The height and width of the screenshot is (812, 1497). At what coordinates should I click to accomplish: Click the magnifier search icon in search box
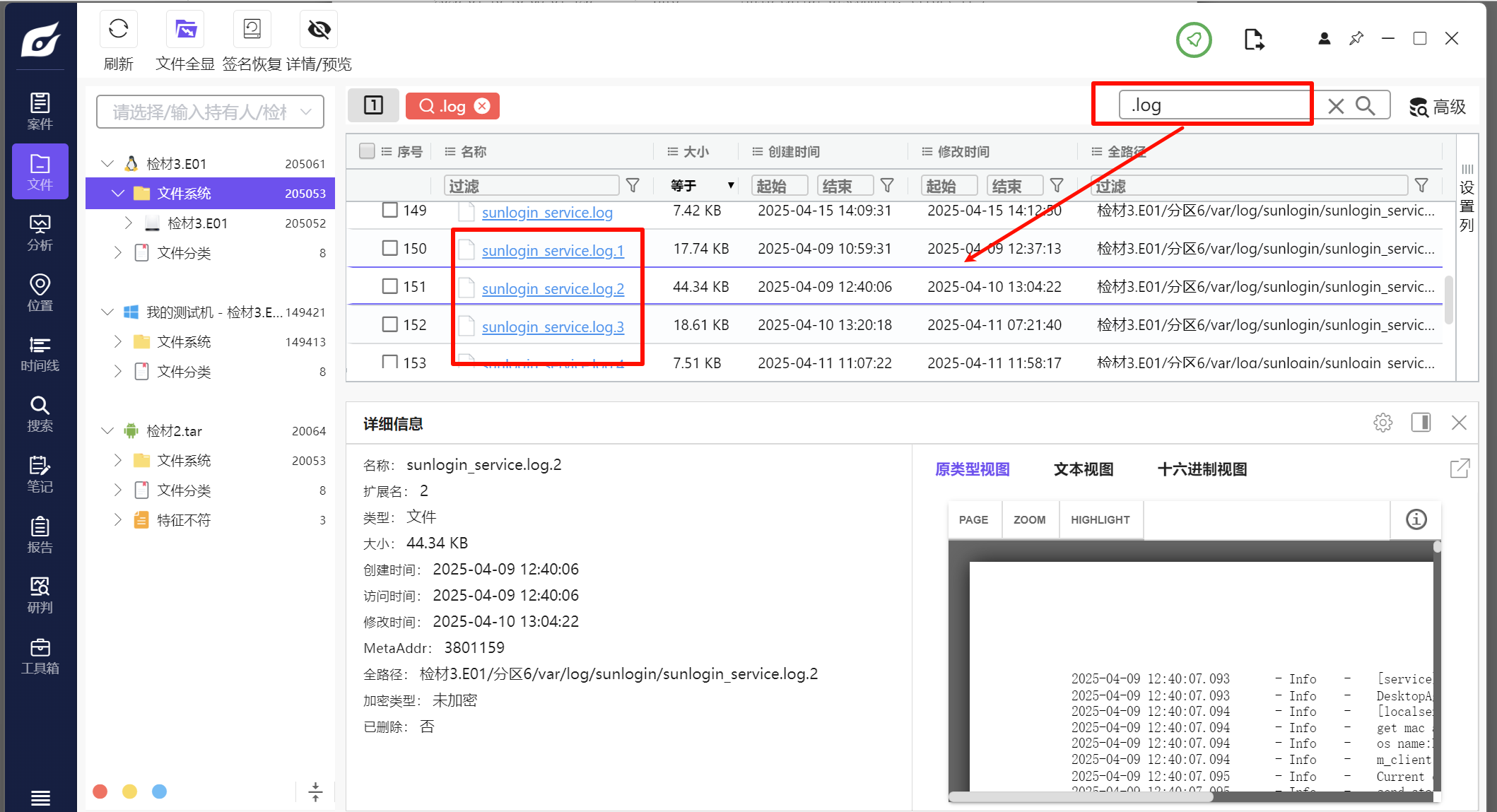1366,106
